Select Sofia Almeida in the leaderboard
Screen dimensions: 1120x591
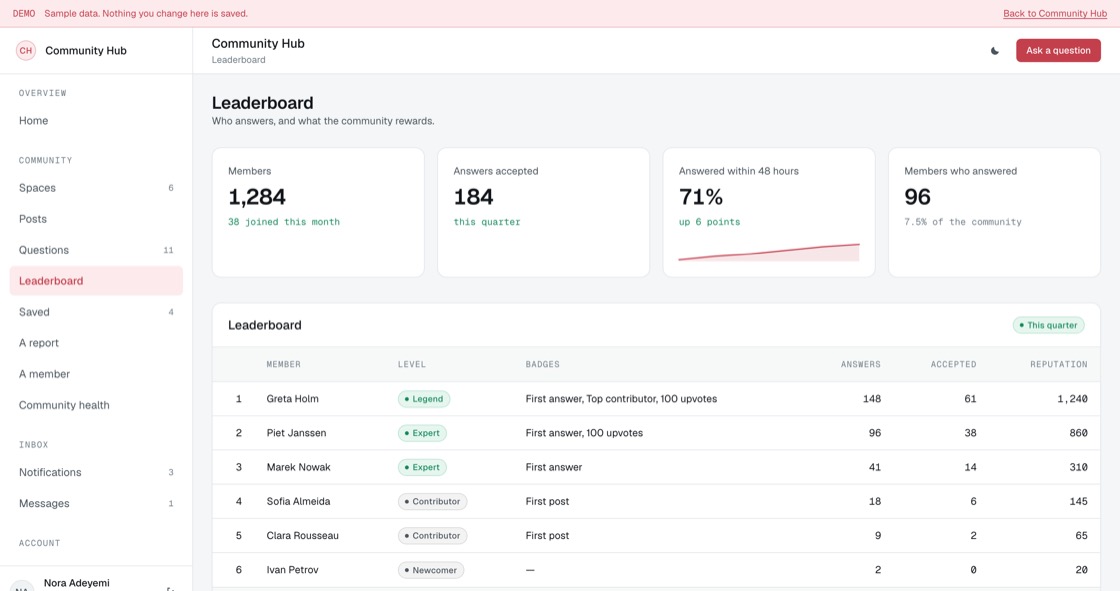click(x=298, y=502)
